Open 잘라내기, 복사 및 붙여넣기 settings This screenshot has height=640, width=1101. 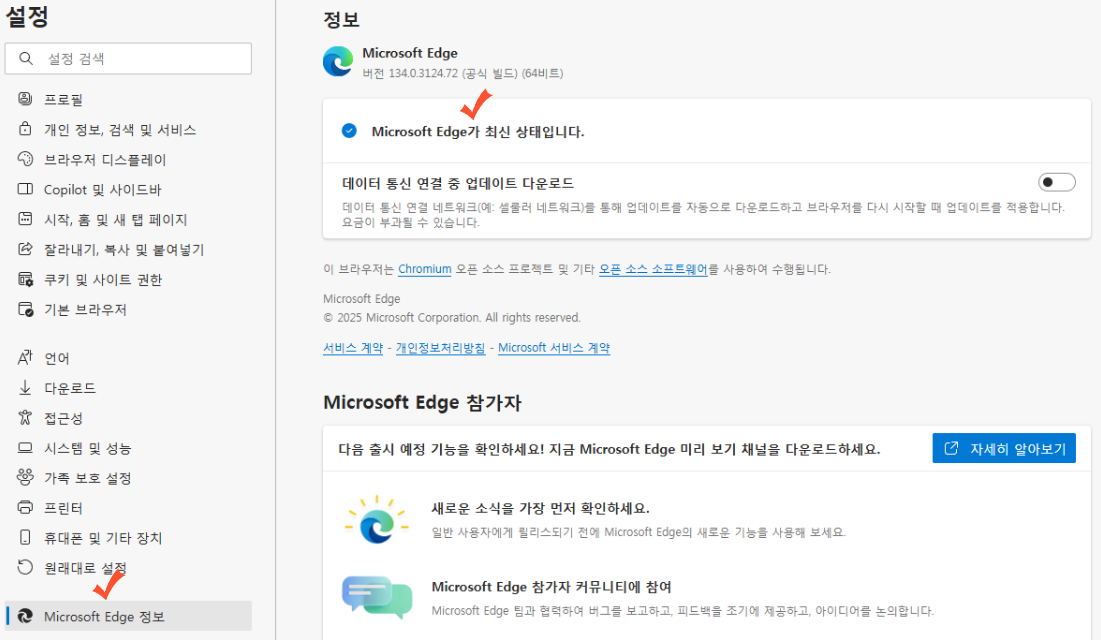click(124, 249)
